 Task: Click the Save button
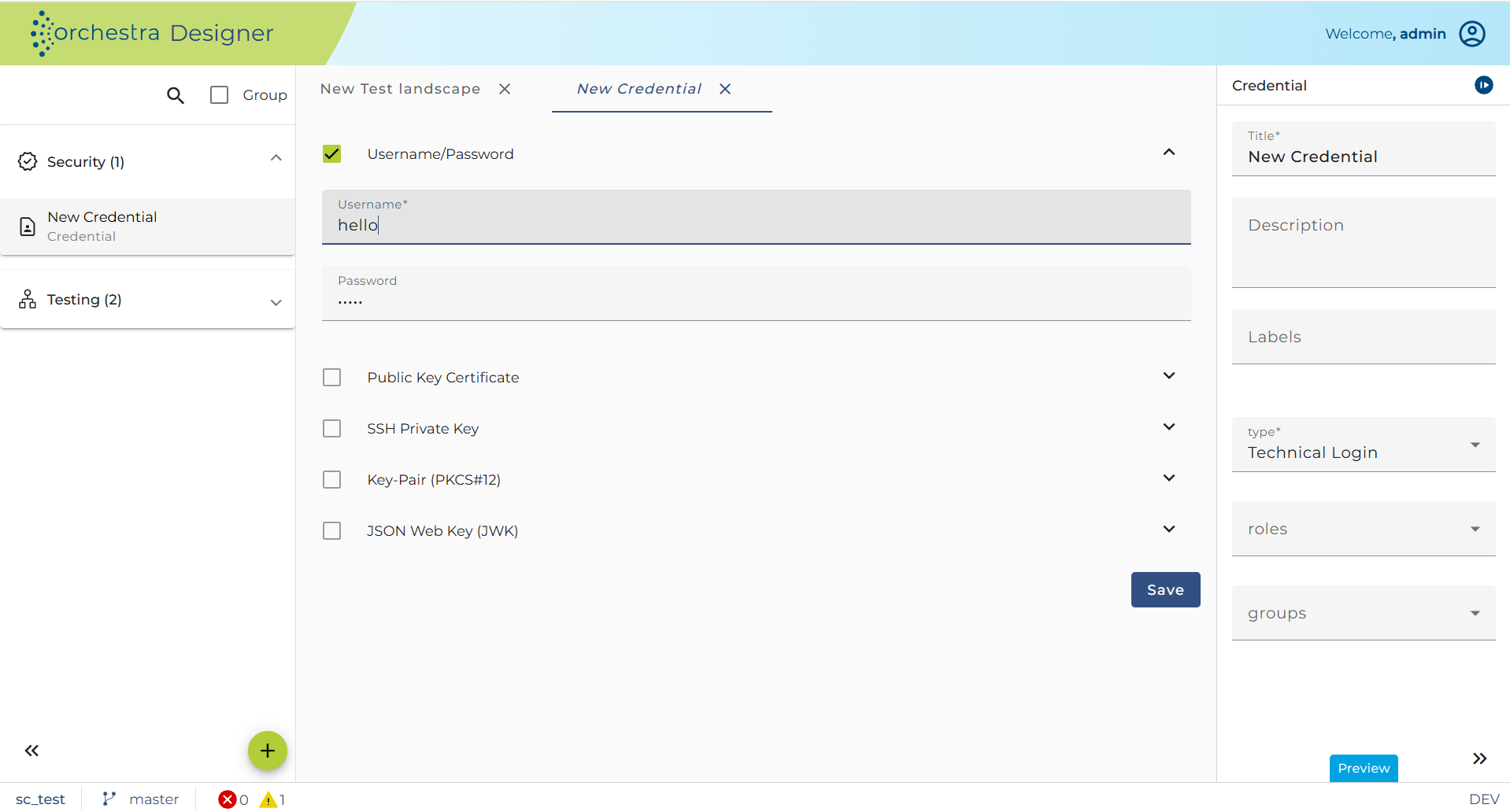point(1165,589)
